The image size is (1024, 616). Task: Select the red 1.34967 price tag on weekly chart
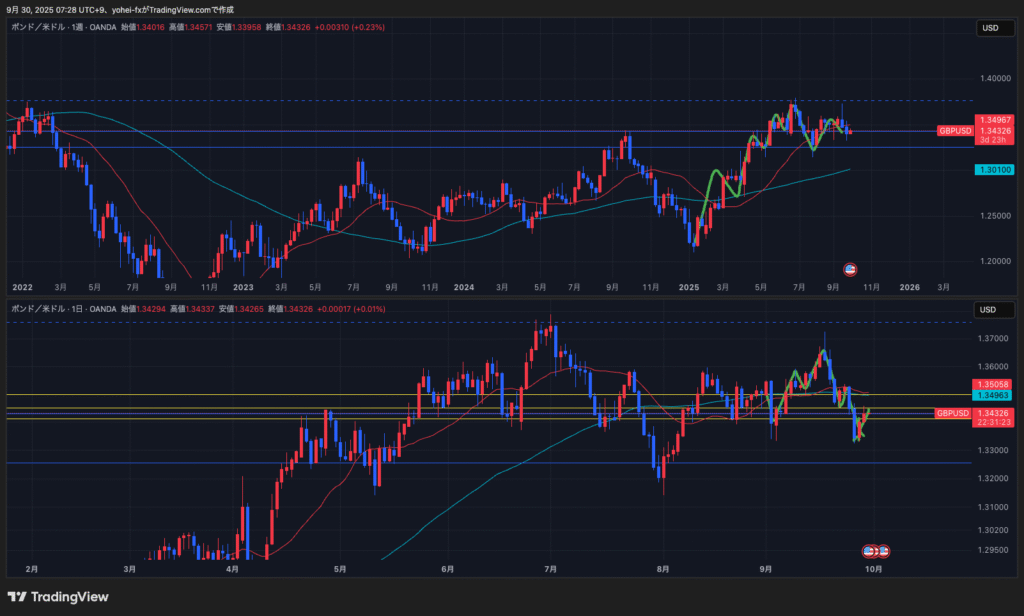point(995,120)
